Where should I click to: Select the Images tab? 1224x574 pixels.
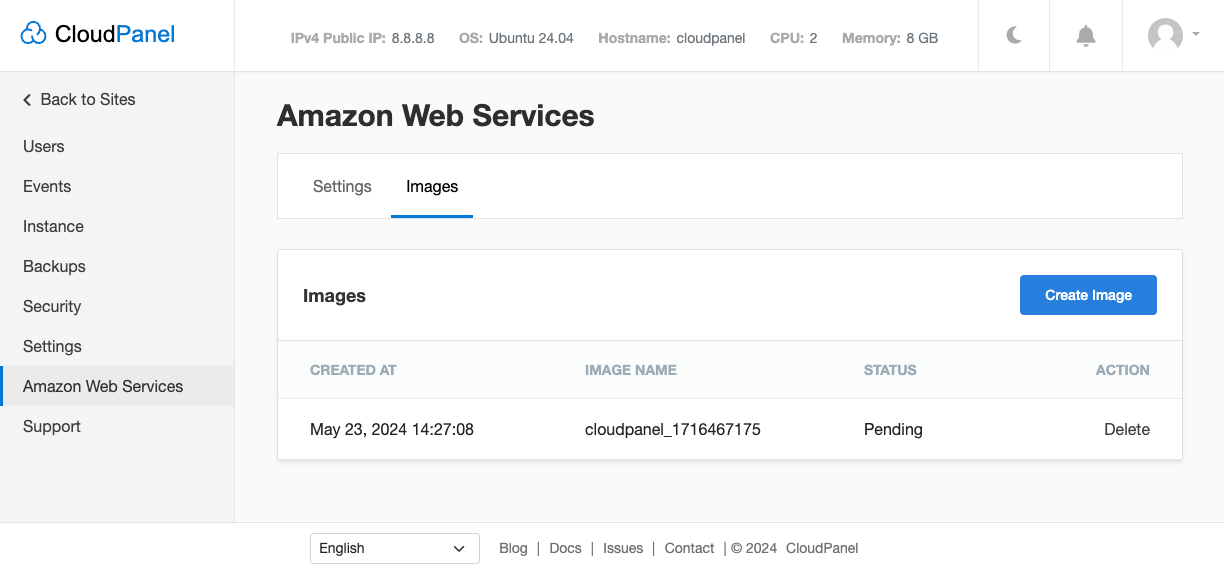tap(432, 187)
